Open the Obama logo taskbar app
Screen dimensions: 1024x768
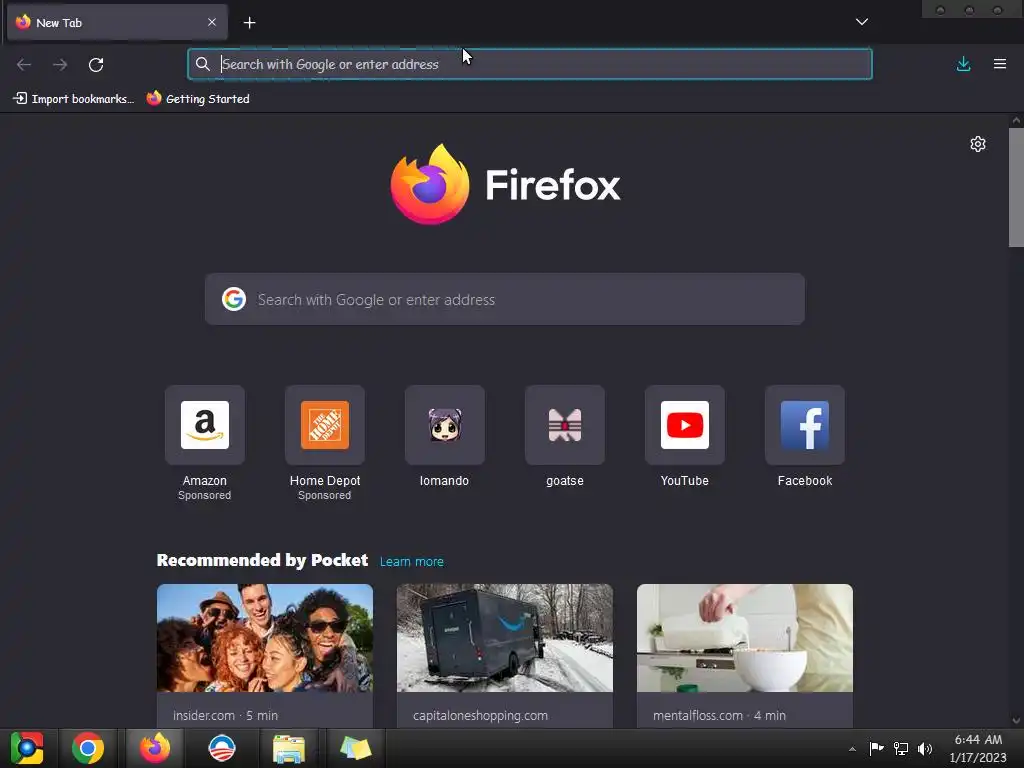pyautogui.click(x=222, y=748)
